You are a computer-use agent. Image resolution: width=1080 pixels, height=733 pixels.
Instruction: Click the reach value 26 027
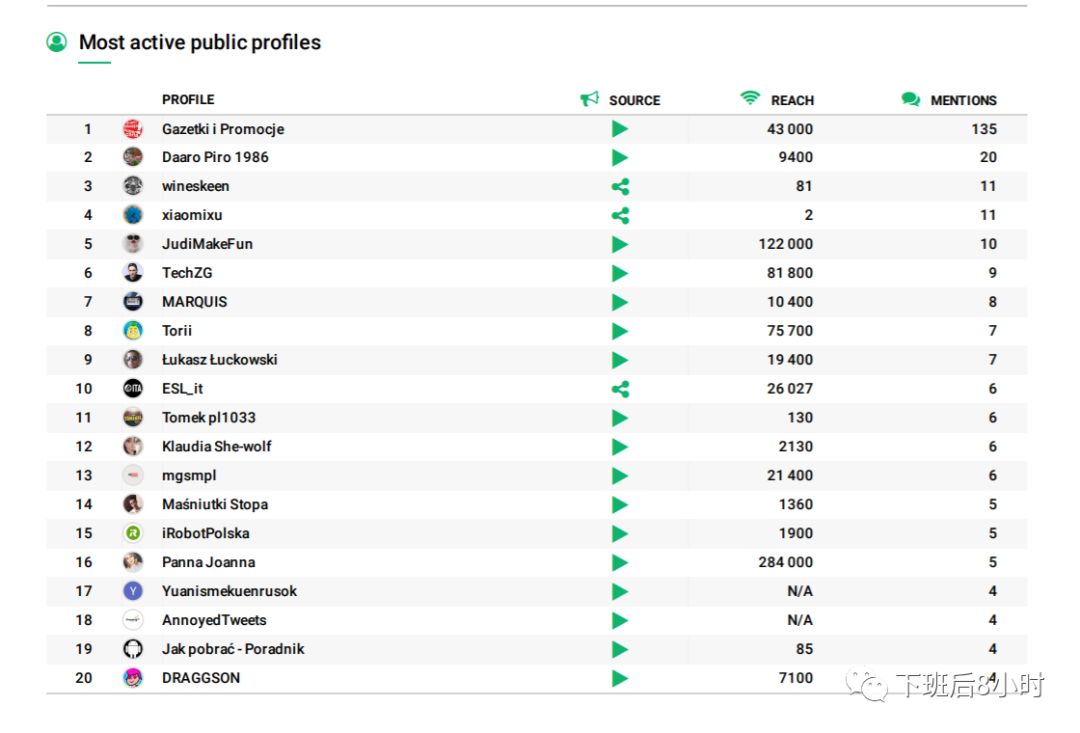(790, 389)
